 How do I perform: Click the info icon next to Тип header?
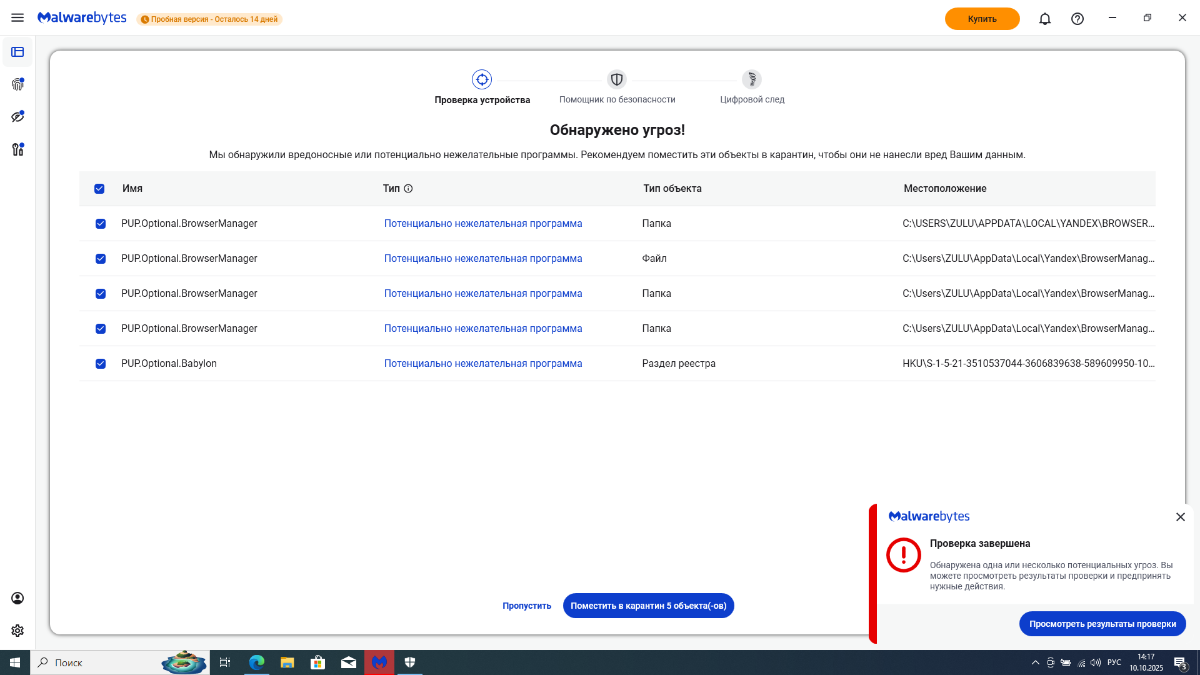tap(408, 189)
